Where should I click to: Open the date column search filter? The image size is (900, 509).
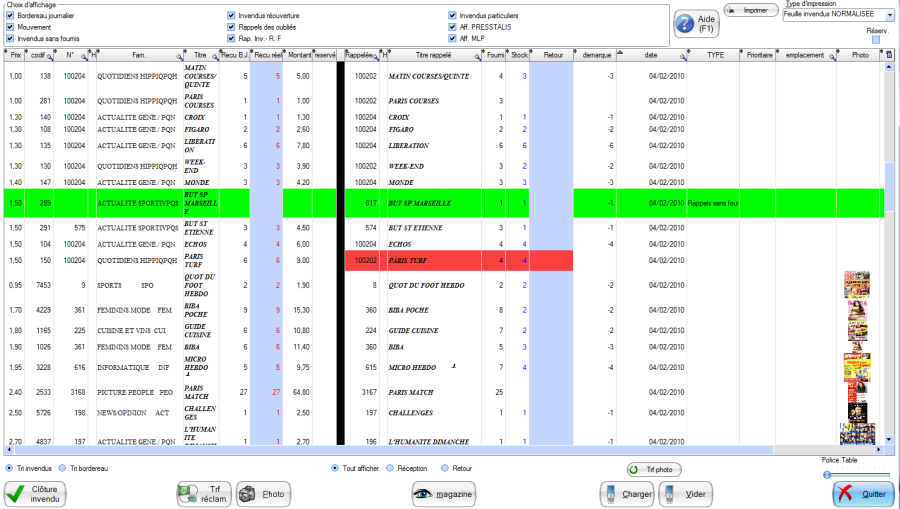681,56
